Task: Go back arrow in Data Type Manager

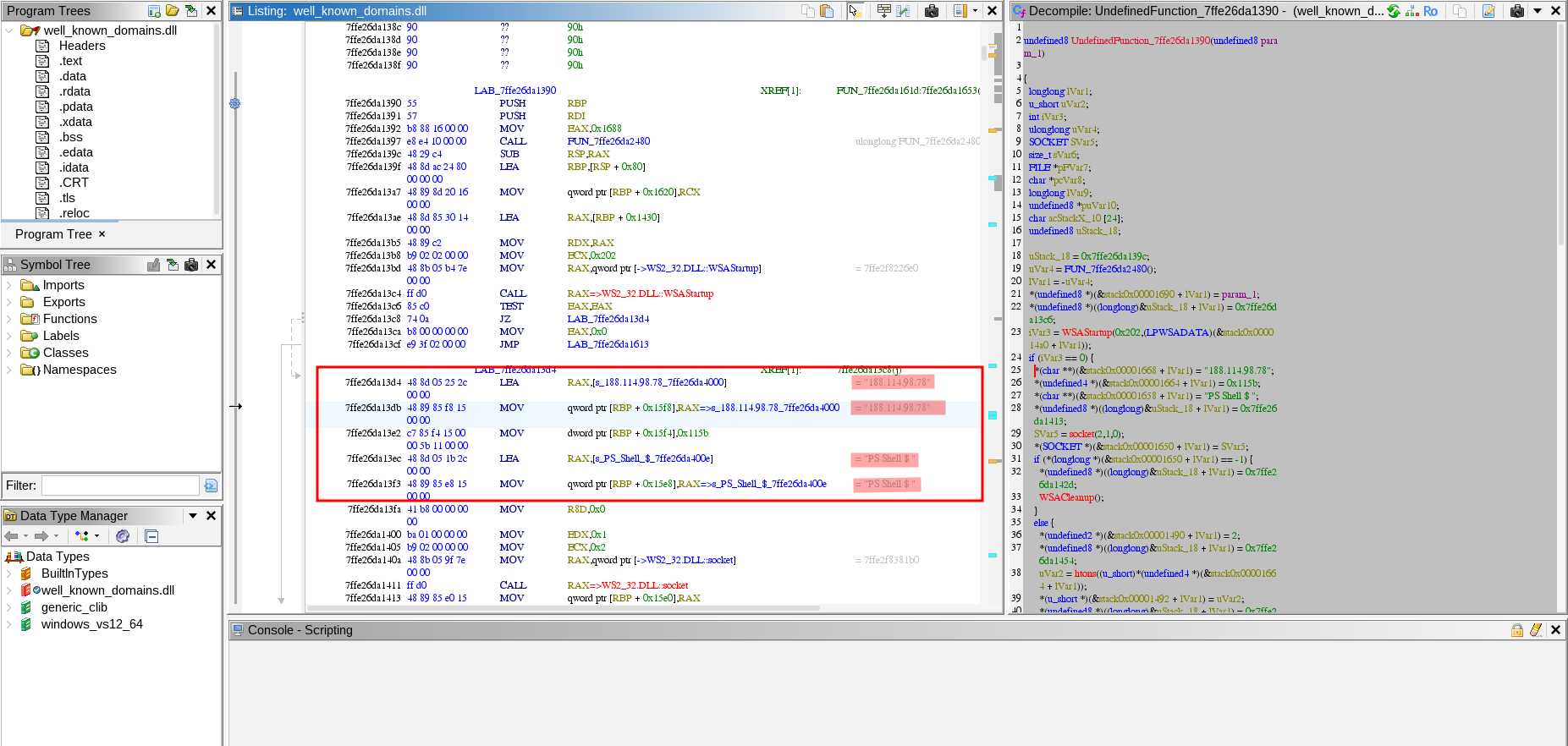Action: [11, 536]
